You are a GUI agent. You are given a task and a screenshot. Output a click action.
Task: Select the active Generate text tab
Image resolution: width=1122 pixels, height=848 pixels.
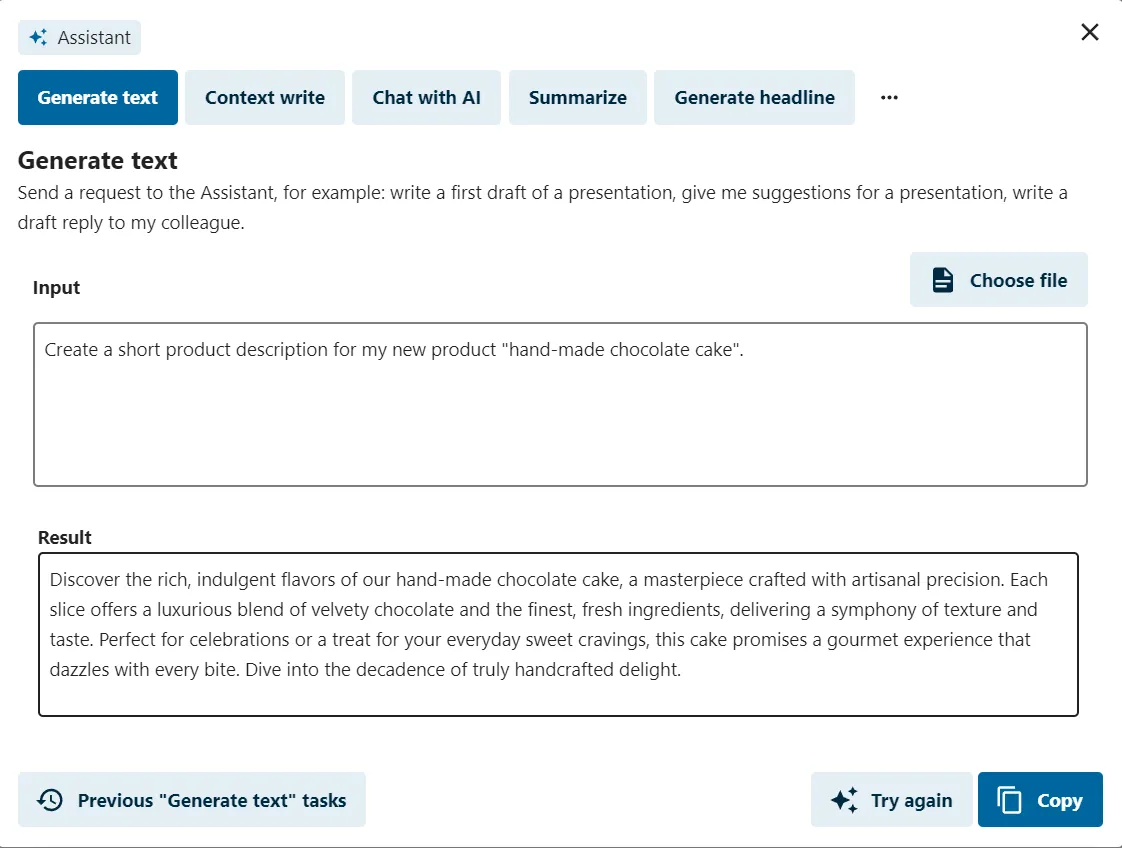98,97
